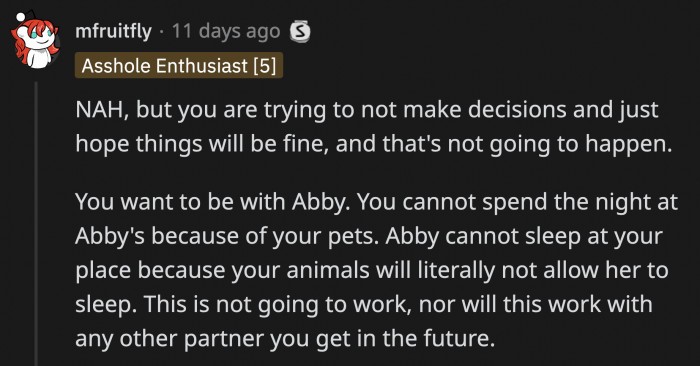Click the paragraph starting "You want to be"

(x=376, y=270)
